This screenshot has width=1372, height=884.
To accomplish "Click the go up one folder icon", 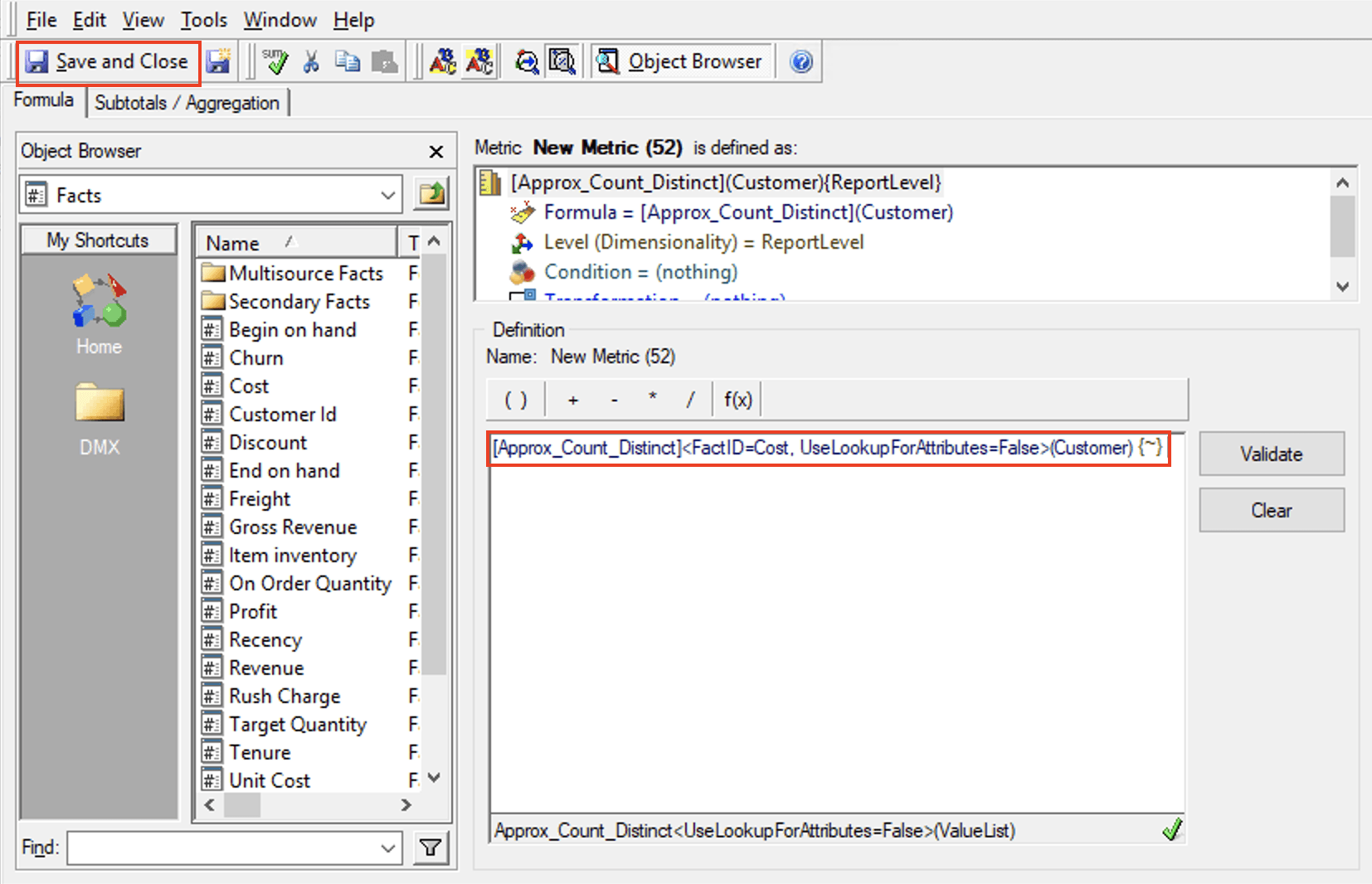I will (432, 195).
